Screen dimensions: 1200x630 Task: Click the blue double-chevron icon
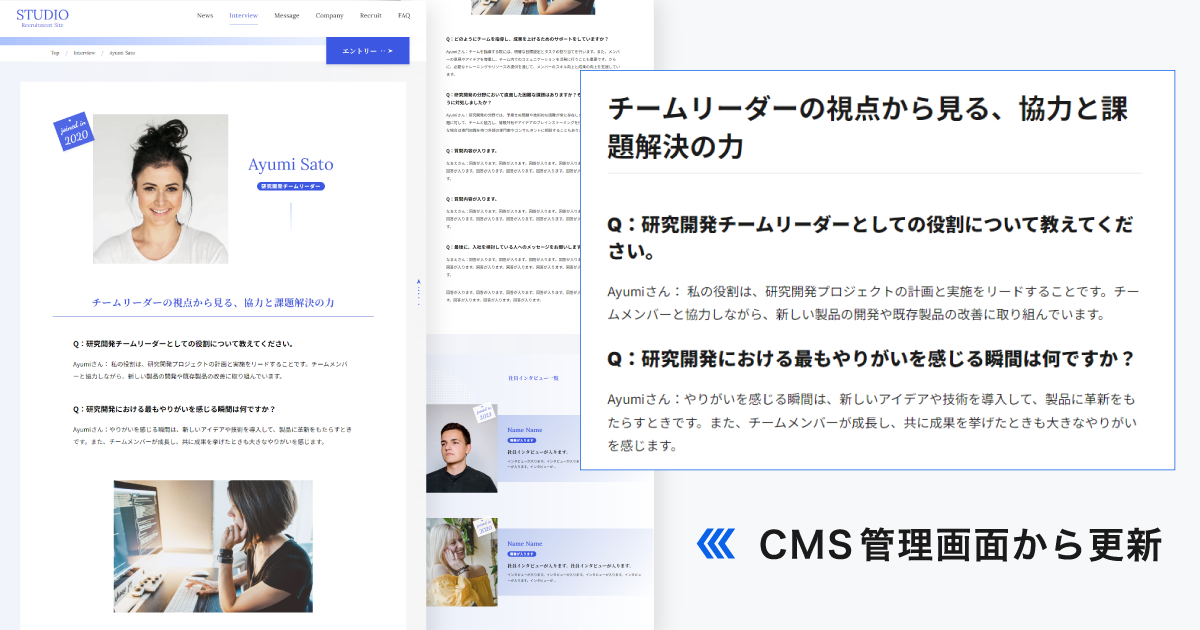(x=715, y=543)
